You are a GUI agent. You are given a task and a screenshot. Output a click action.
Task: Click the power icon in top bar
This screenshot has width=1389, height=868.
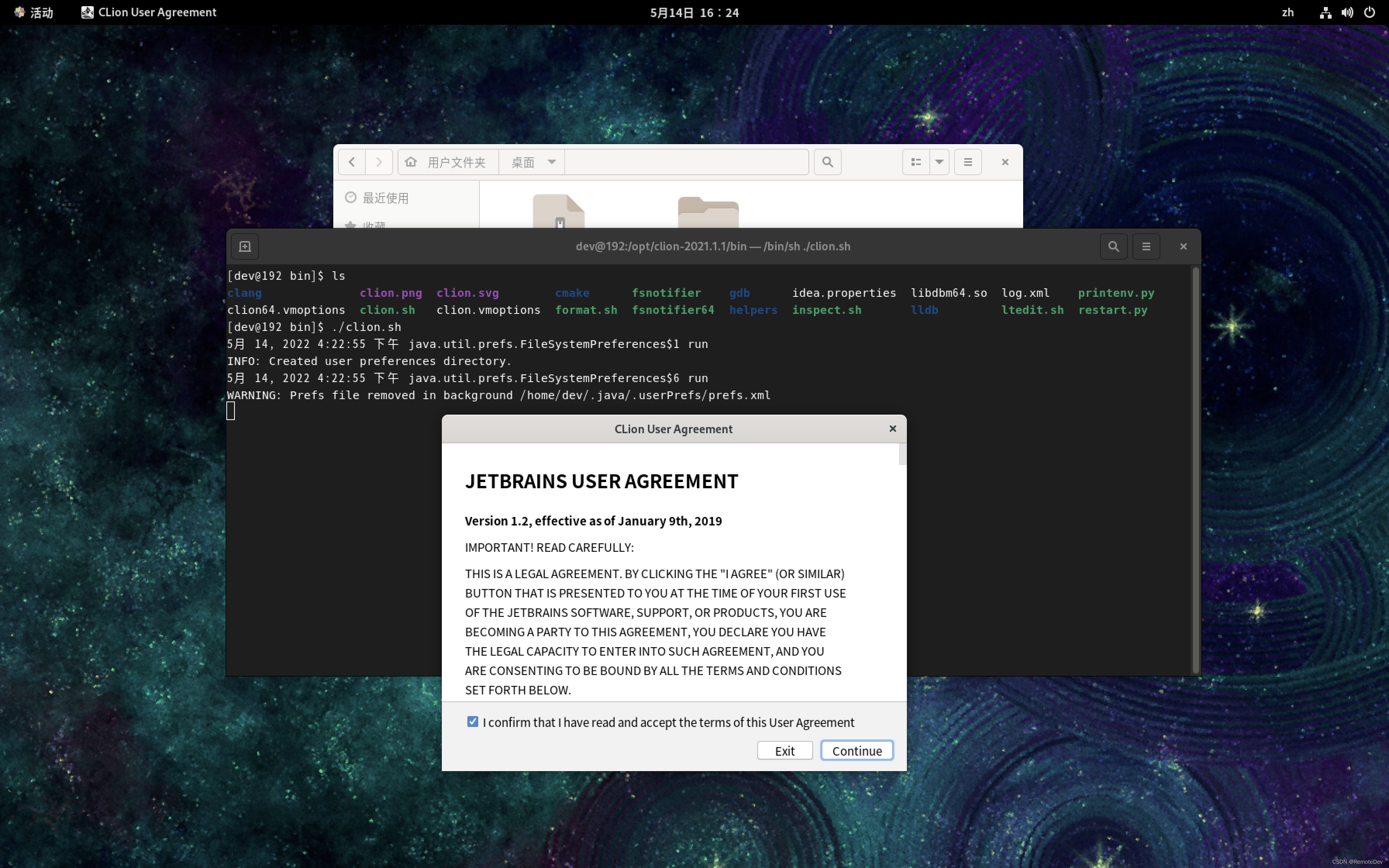pos(1370,12)
